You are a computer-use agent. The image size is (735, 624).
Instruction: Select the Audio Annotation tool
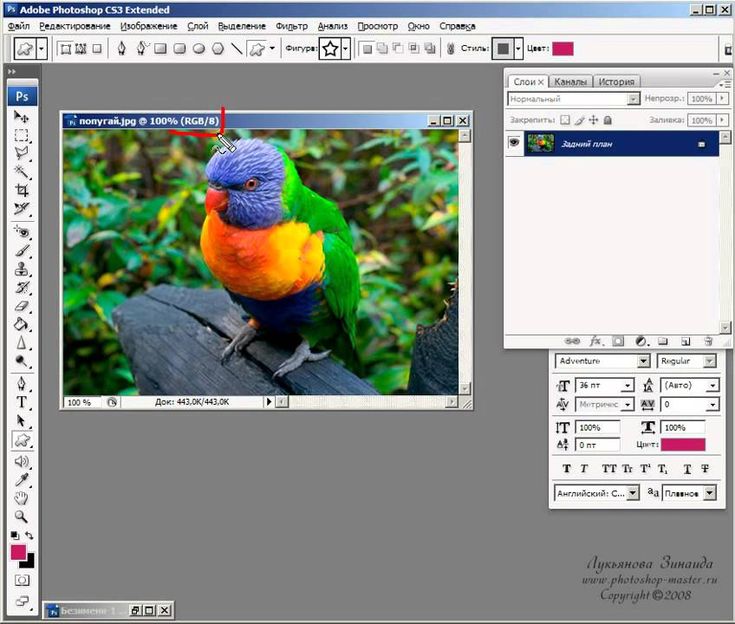pyautogui.click(x=21, y=461)
